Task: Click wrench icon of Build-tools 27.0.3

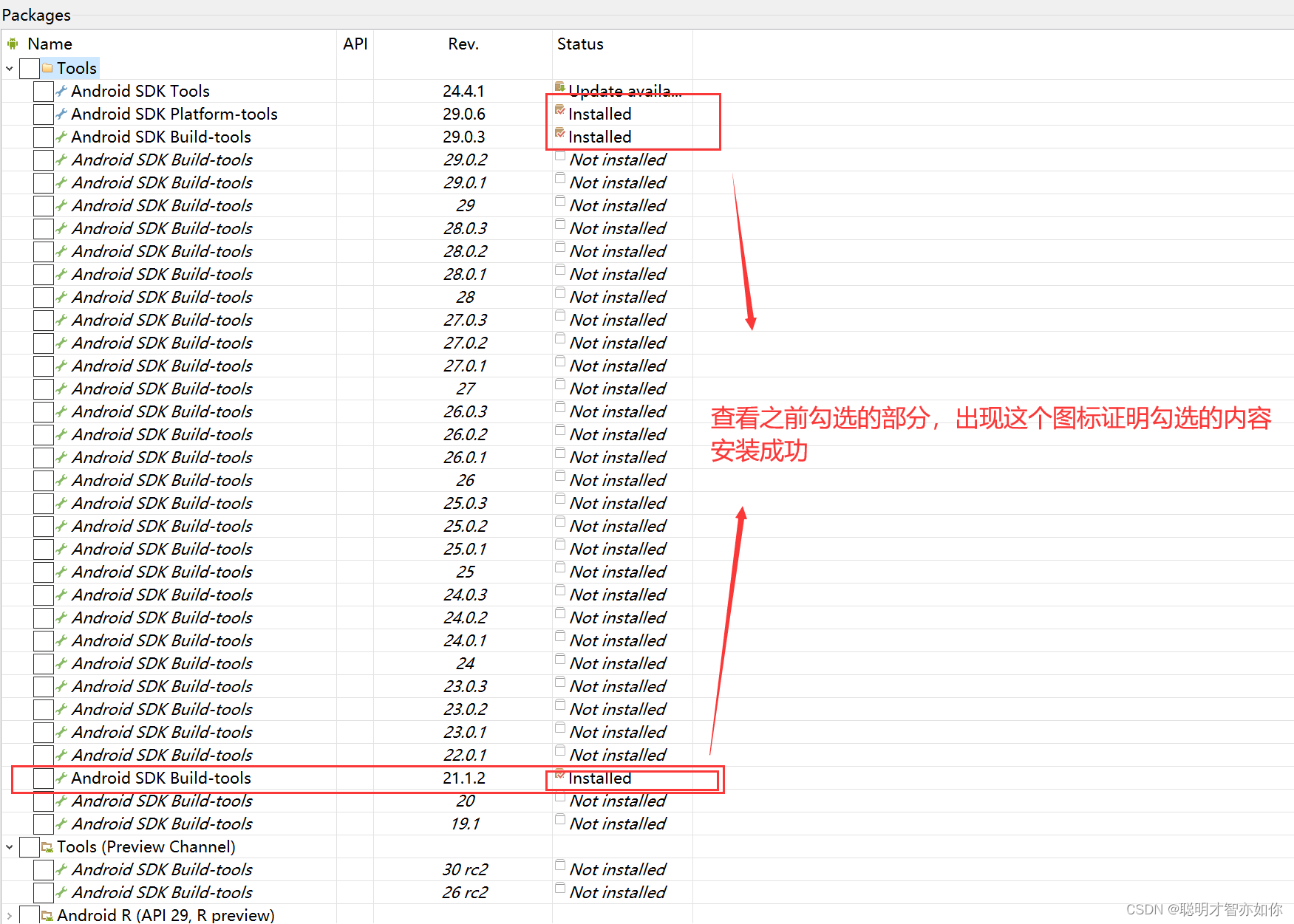Action: click(x=62, y=320)
